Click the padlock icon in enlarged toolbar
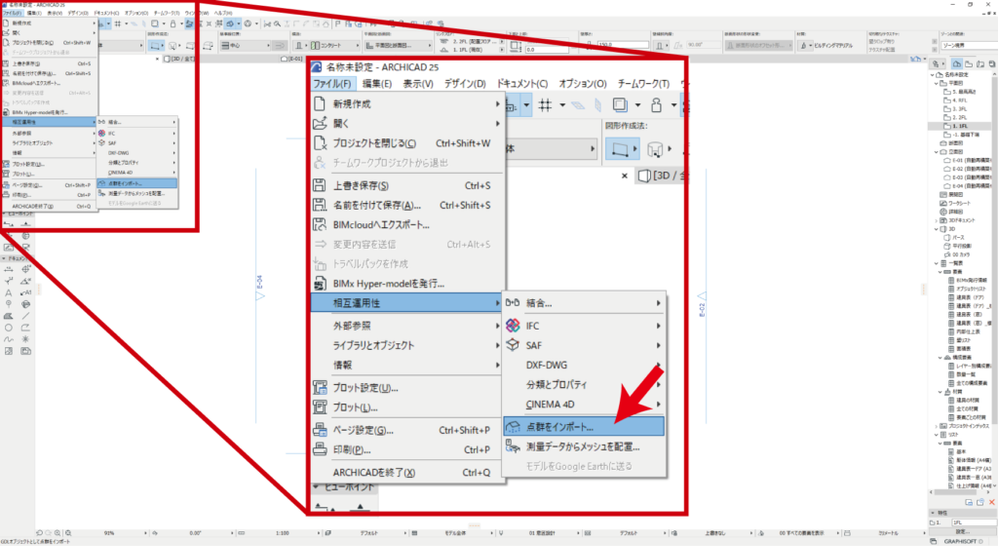The image size is (998, 546). [656, 105]
